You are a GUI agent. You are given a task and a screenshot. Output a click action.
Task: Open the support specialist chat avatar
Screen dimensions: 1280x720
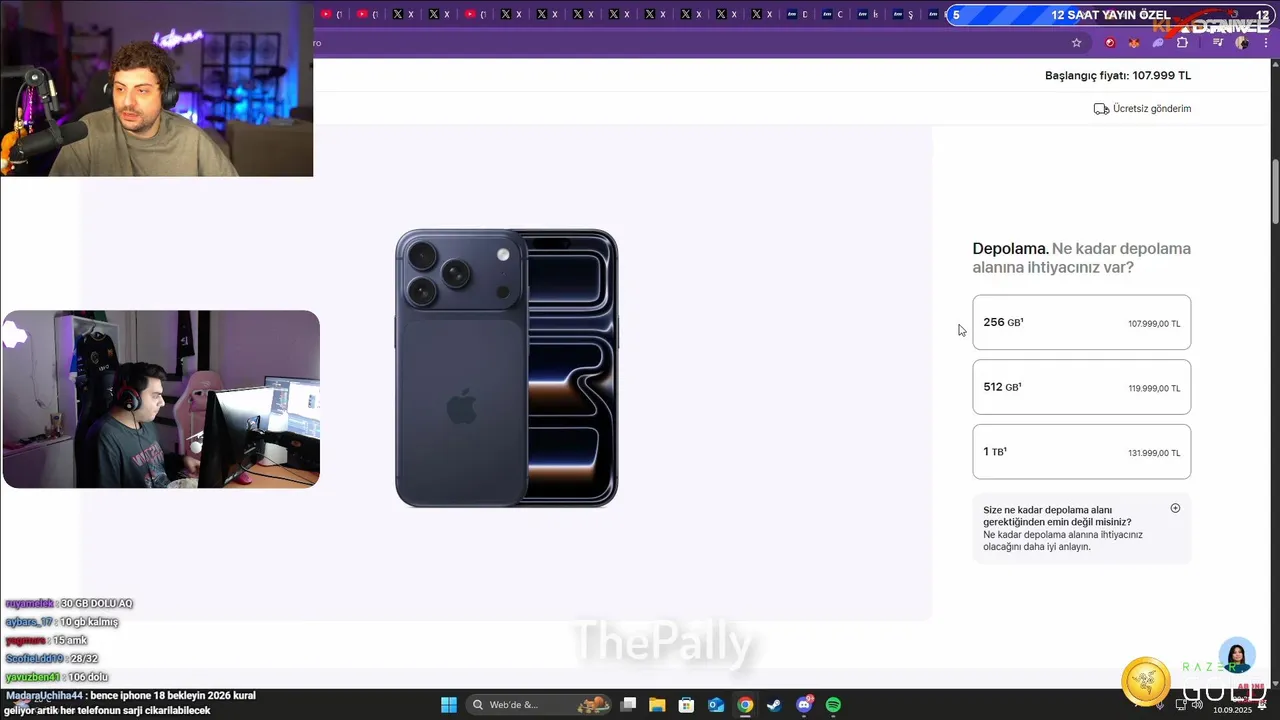pos(1237,656)
